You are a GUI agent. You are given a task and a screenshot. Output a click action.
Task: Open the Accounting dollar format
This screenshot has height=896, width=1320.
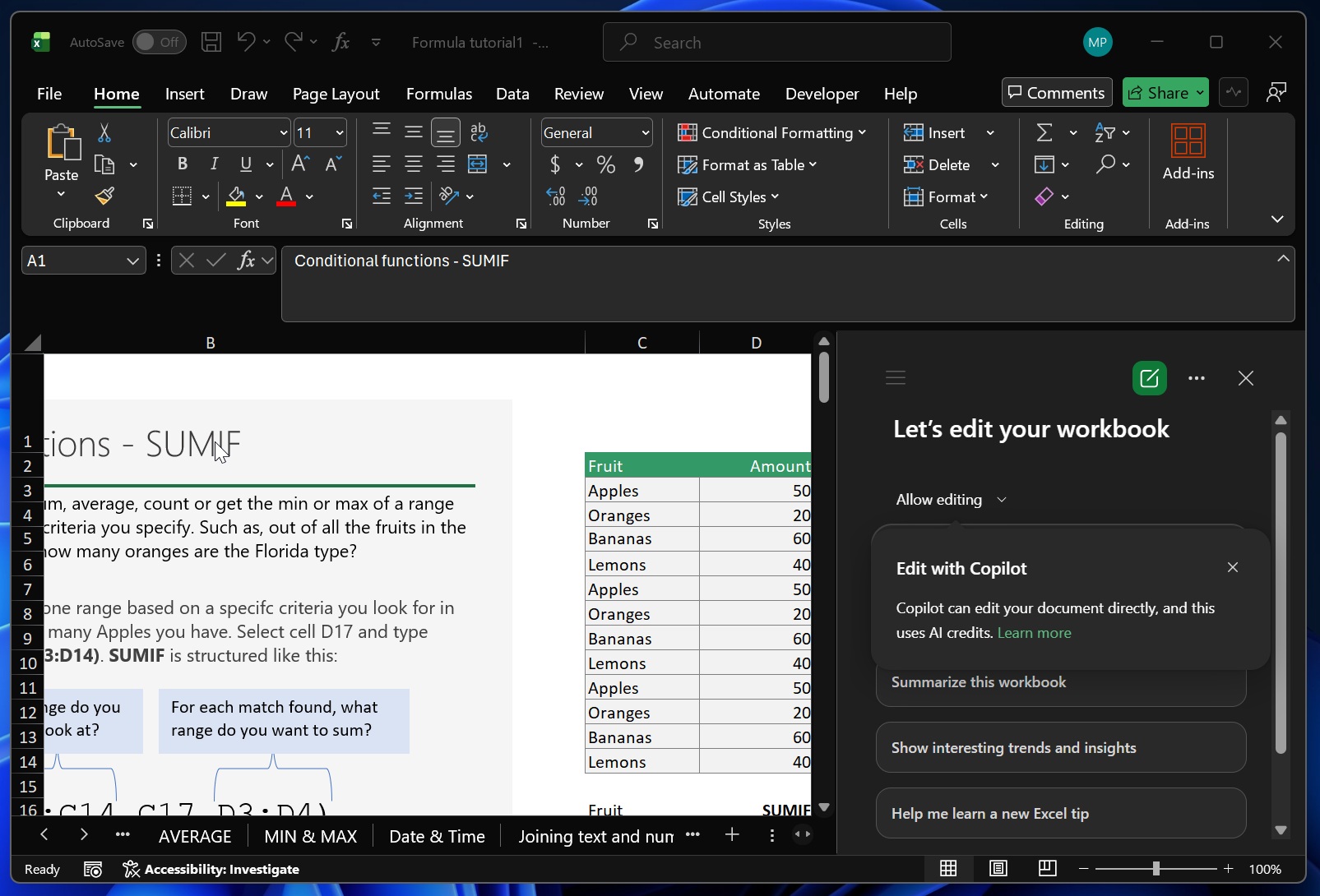(555, 164)
